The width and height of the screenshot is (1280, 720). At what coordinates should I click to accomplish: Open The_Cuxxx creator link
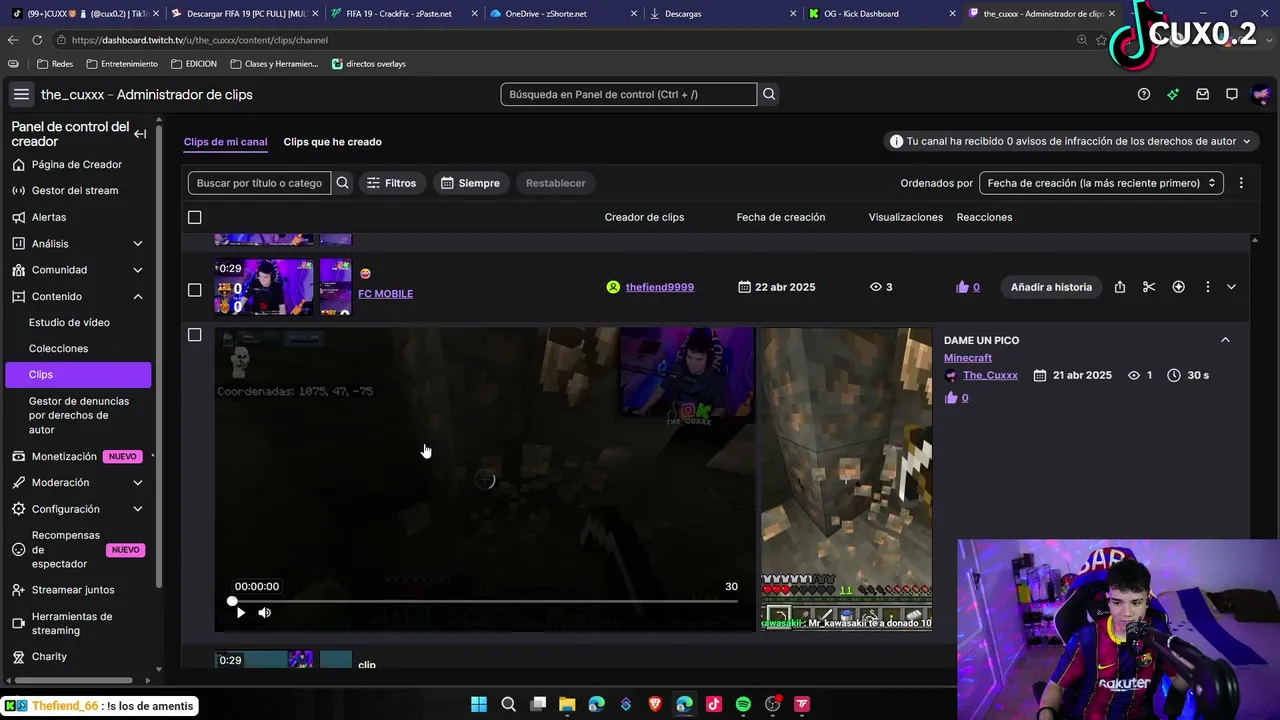tap(990, 375)
